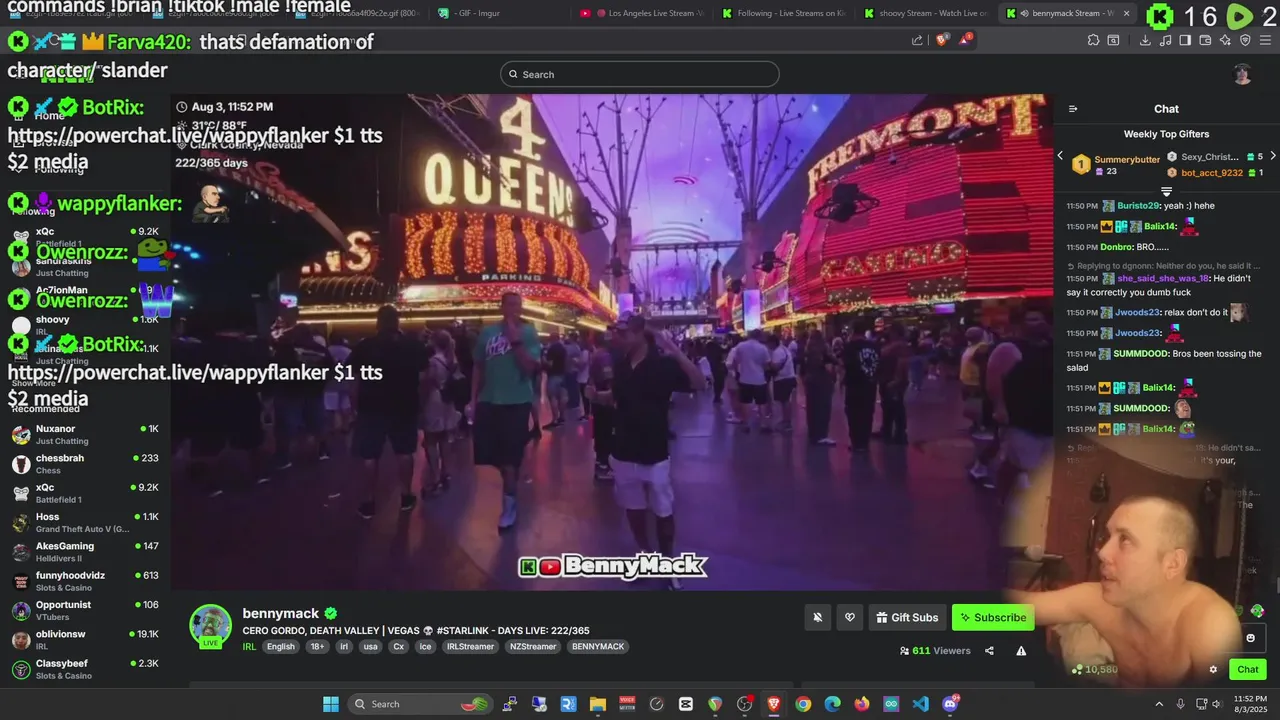Follow bennymack with the heart button
Screen dimensions: 1280x720
pyautogui.click(x=850, y=618)
